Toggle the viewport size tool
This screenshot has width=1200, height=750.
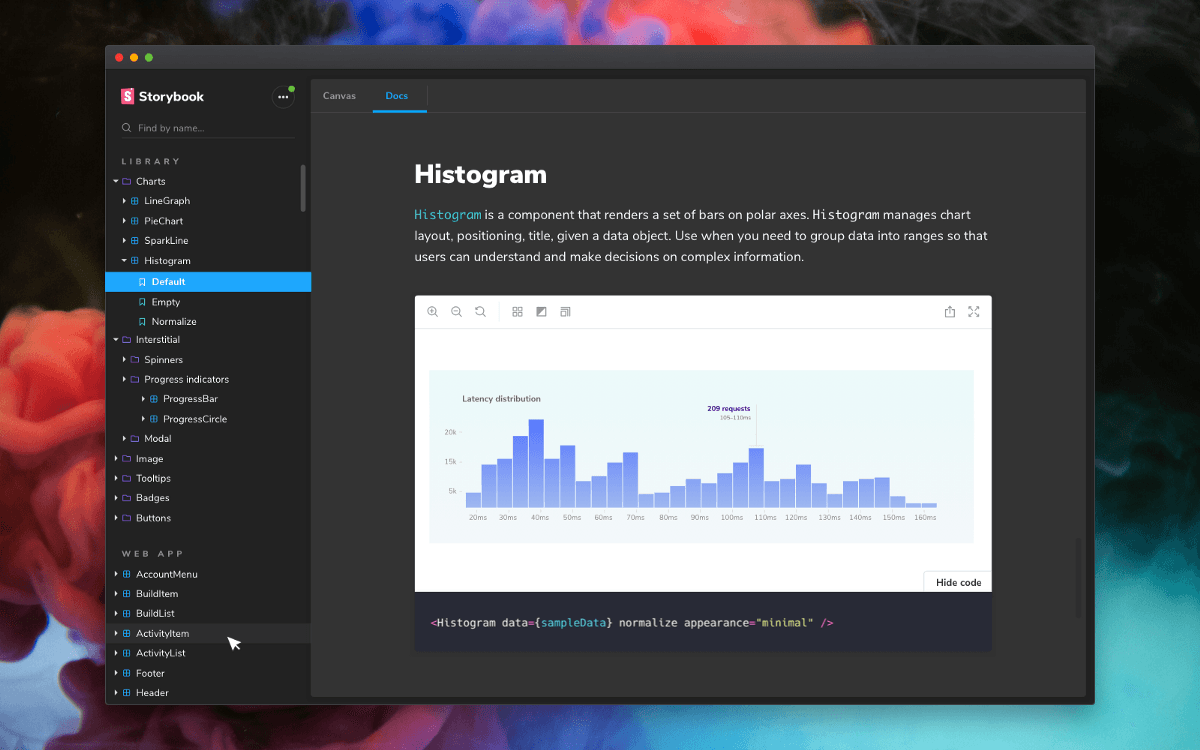[565, 312]
